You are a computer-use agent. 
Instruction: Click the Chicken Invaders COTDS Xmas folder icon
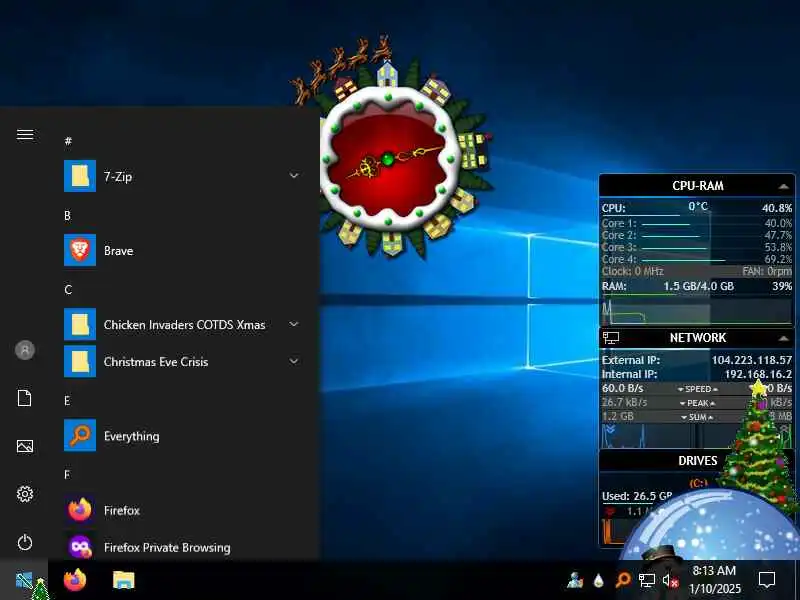[x=80, y=324]
